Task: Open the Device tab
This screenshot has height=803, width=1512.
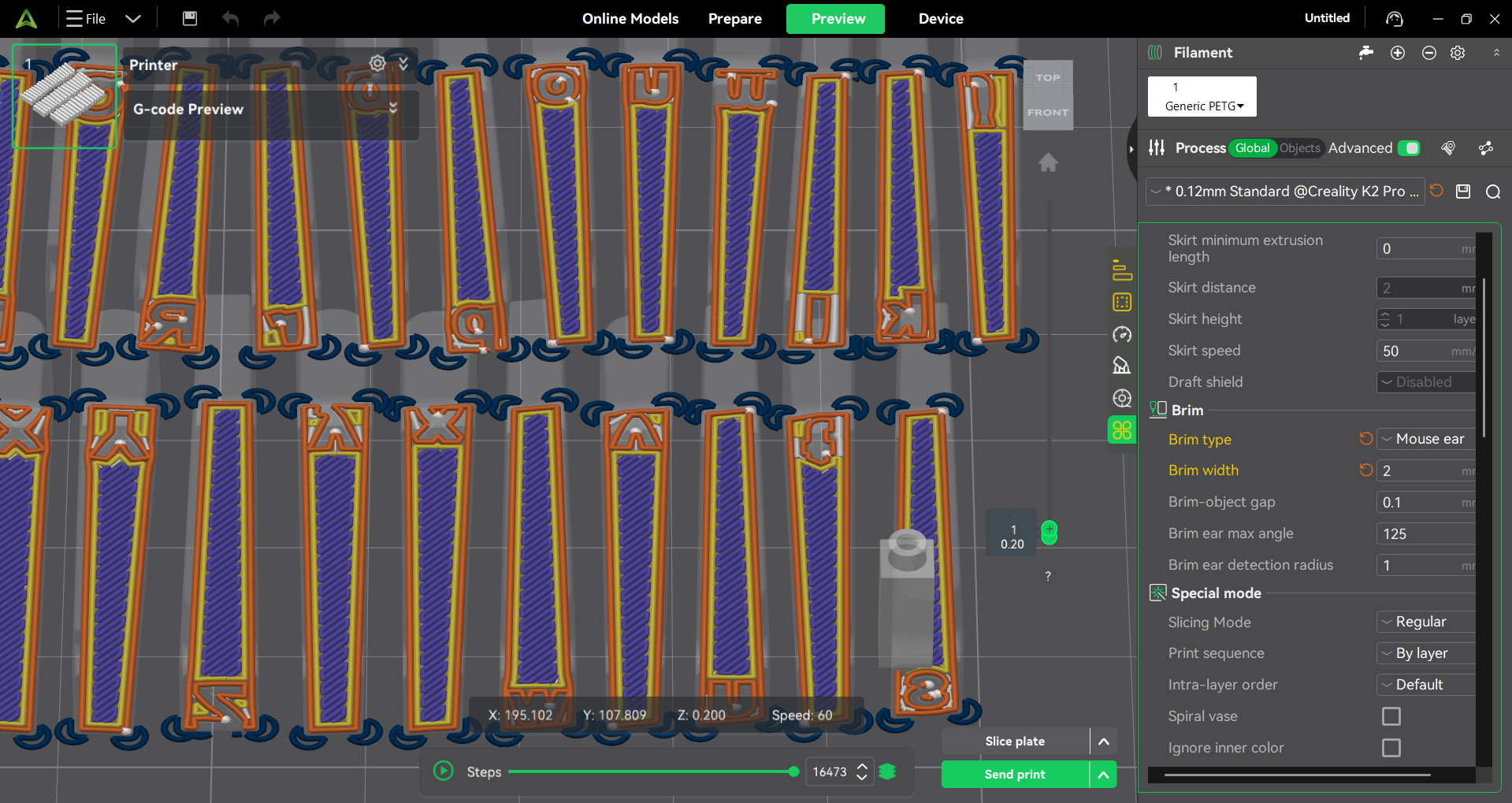Action: pyautogui.click(x=941, y=18)
